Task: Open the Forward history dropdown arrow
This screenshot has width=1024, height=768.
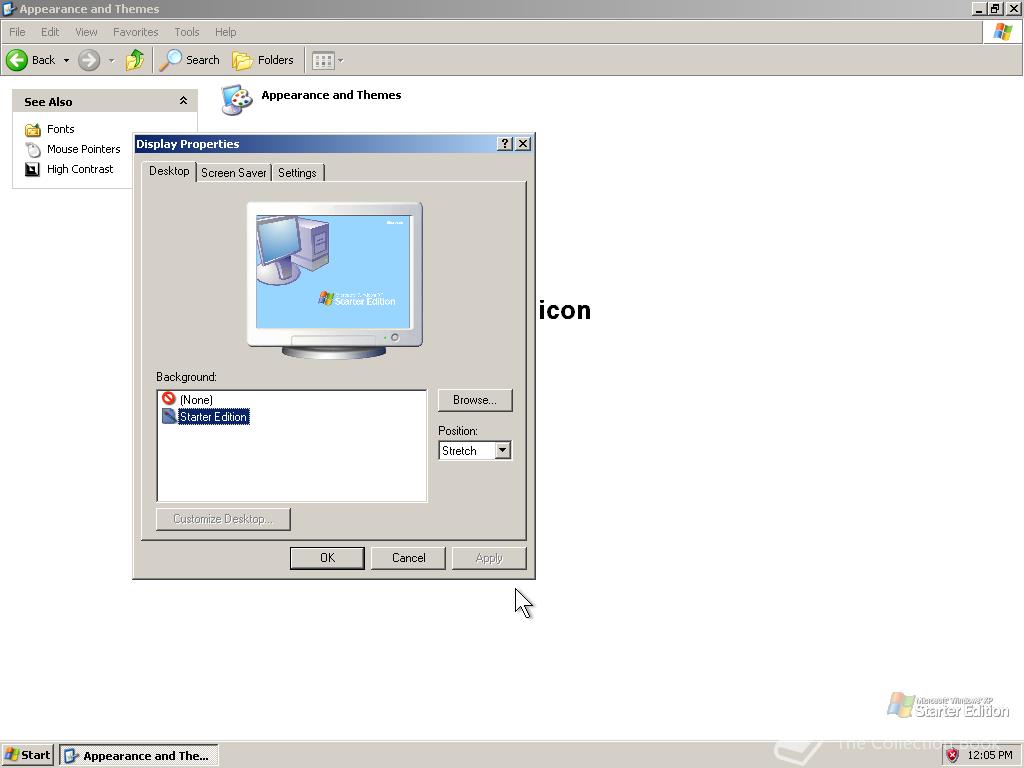Action: click(111, 61)
